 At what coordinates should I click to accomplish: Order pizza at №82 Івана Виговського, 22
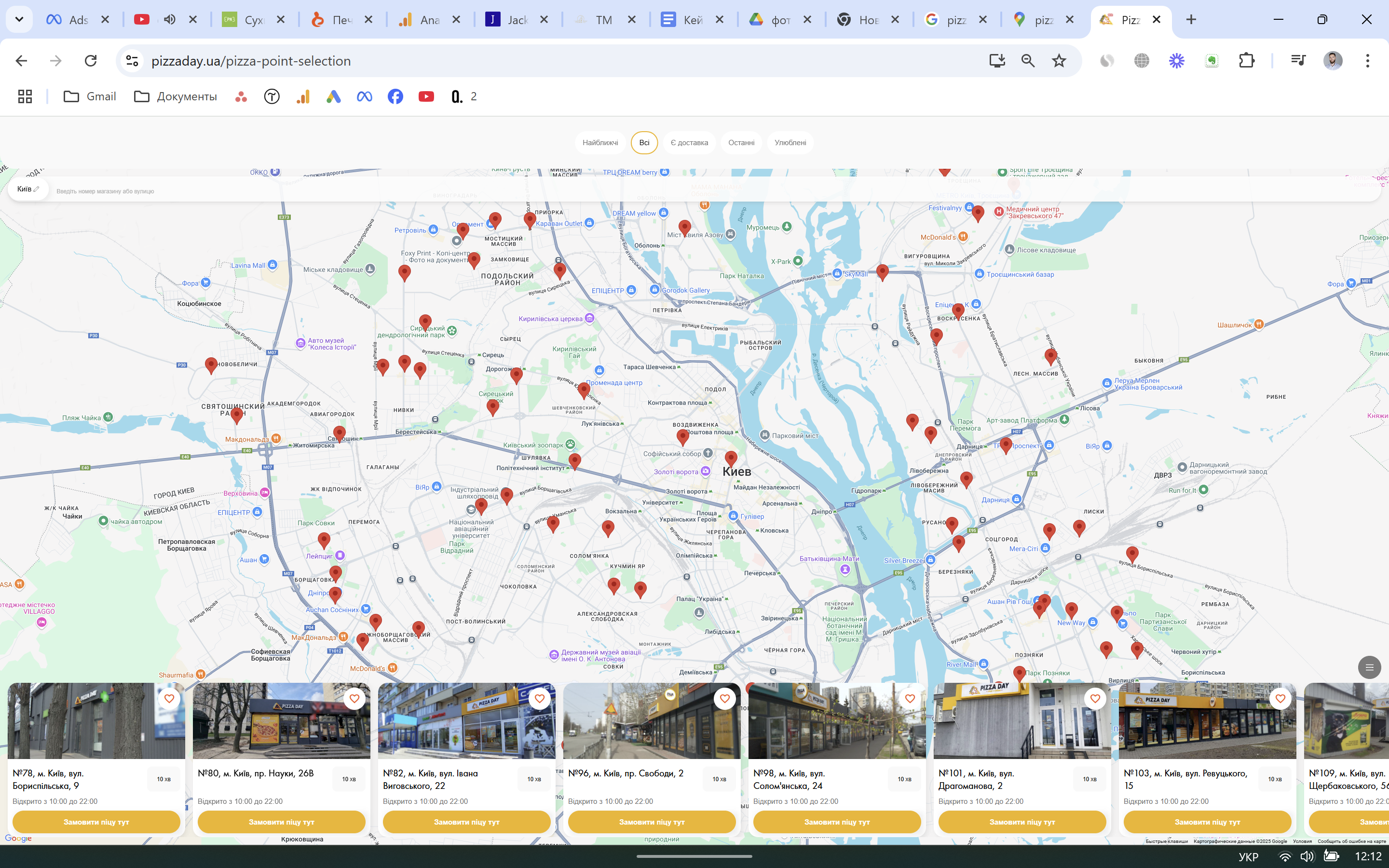tap(467, 822)
